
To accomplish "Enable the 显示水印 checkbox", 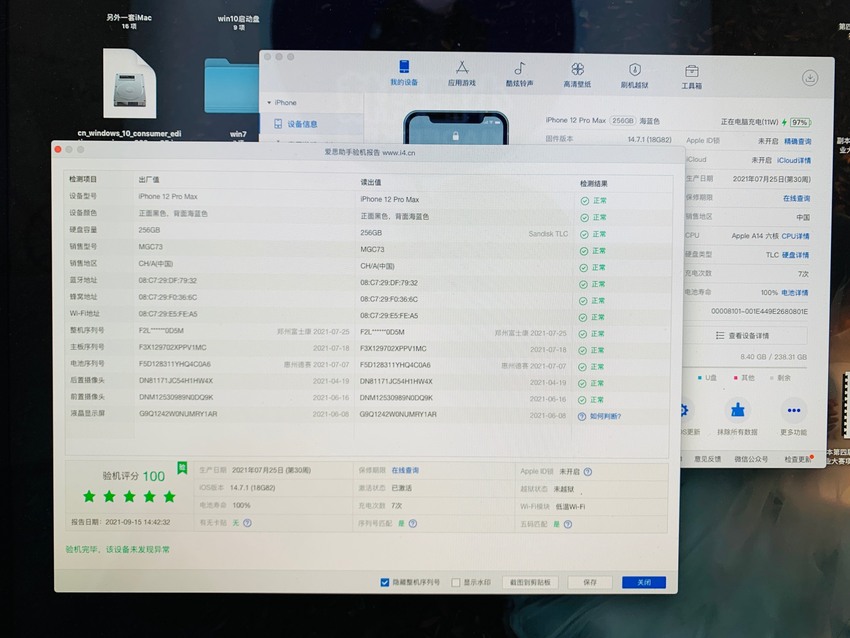I will pyautogui.click(x=456, y=583).
